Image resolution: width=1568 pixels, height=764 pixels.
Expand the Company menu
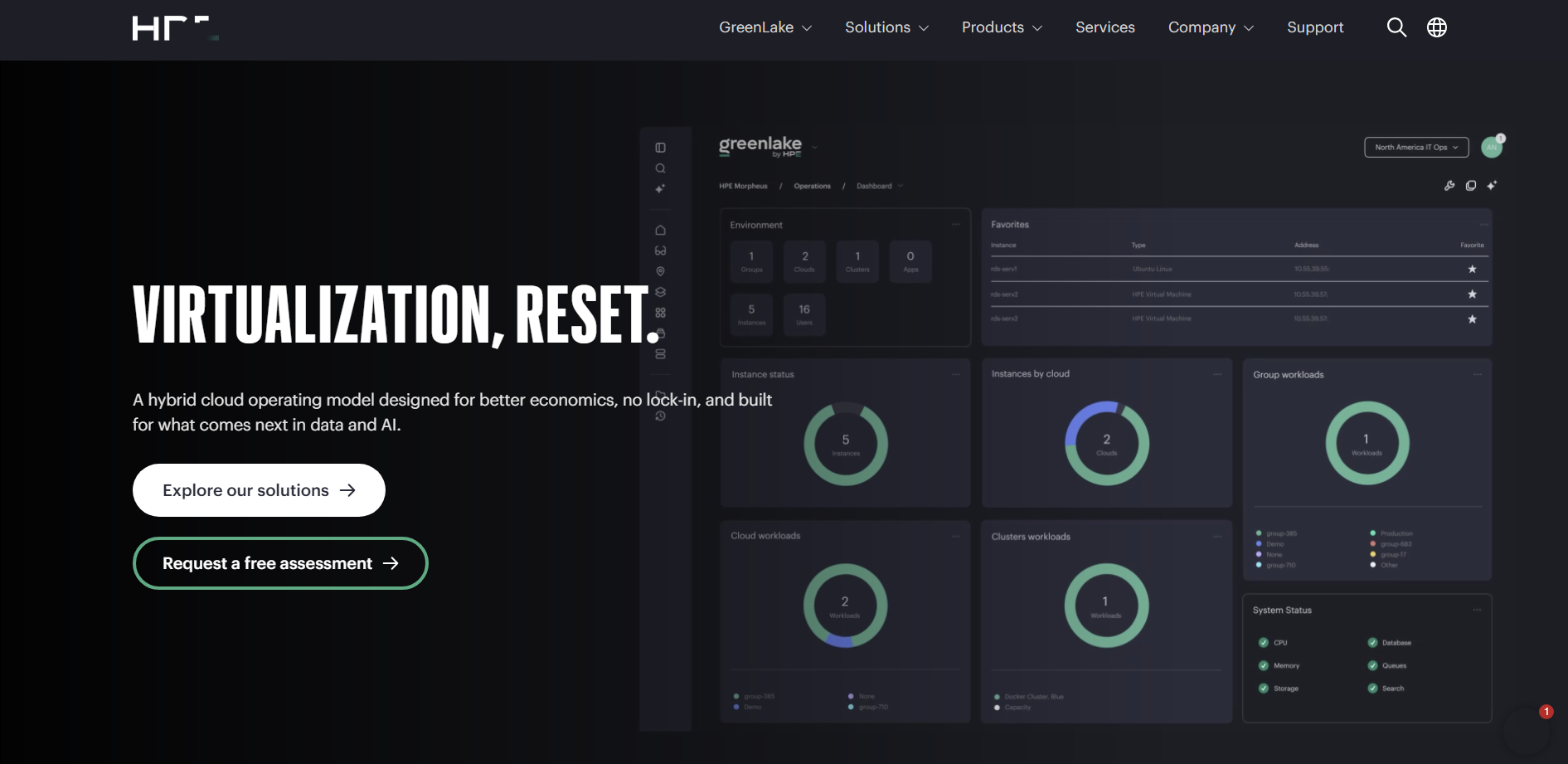pyautogui.click(x=1211, y=27)
